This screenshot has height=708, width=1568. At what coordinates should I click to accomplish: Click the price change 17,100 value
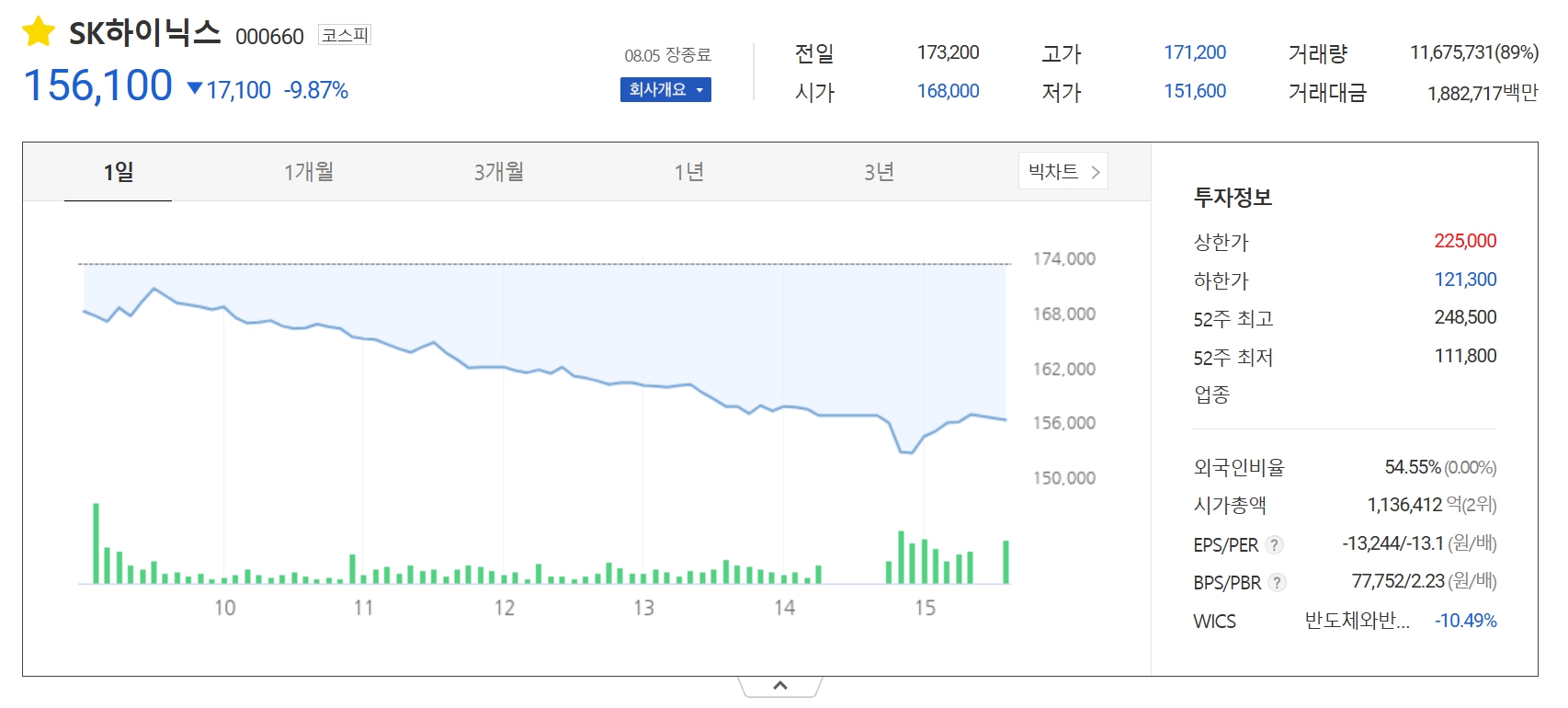(238, 90)
